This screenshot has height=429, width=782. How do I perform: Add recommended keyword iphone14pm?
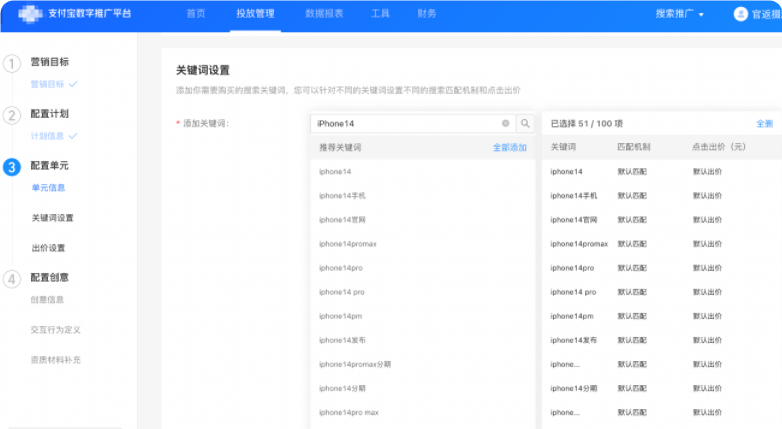(x=341, y=316)
